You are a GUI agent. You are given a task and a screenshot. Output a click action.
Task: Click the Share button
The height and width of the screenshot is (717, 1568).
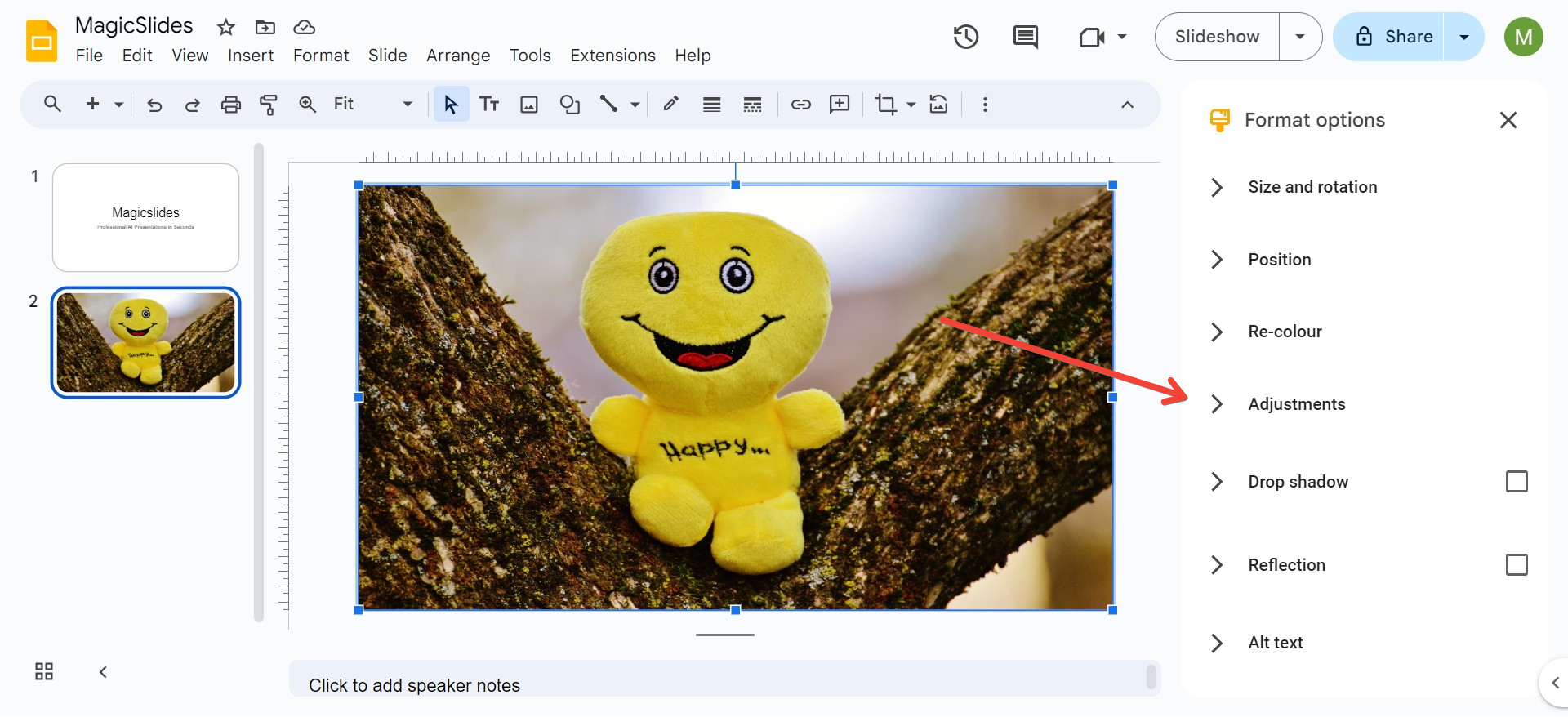(1392, 37)
